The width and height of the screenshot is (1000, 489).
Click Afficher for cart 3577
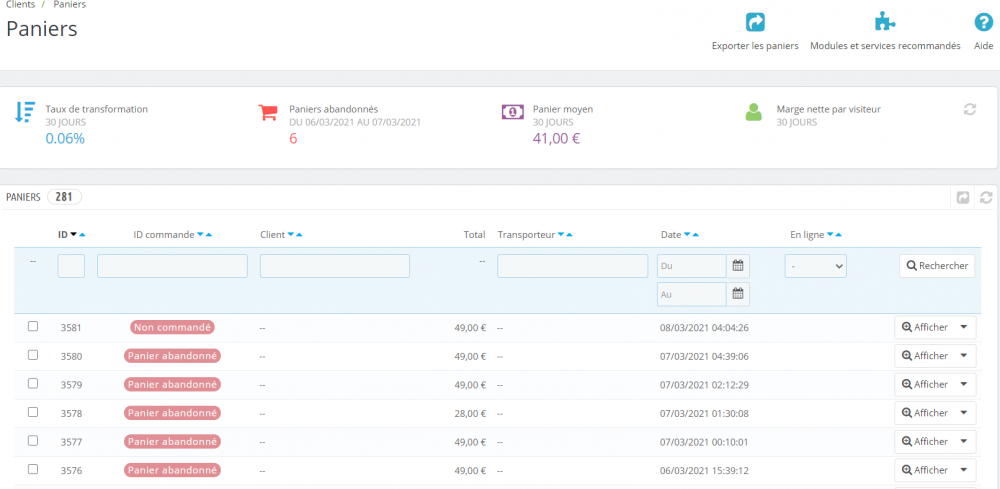(925, 441)
